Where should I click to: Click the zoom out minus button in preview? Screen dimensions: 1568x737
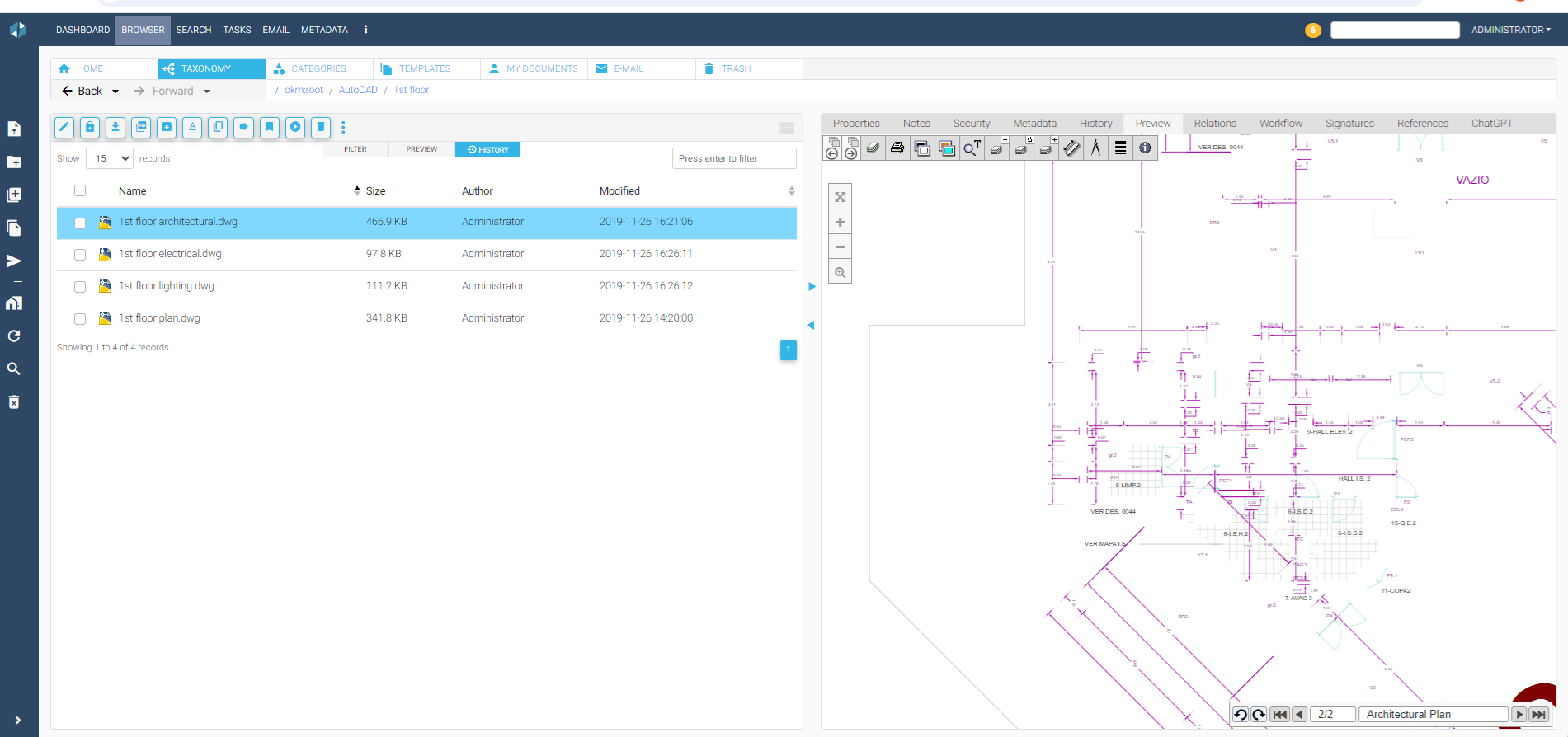click(x=840, y=247)
